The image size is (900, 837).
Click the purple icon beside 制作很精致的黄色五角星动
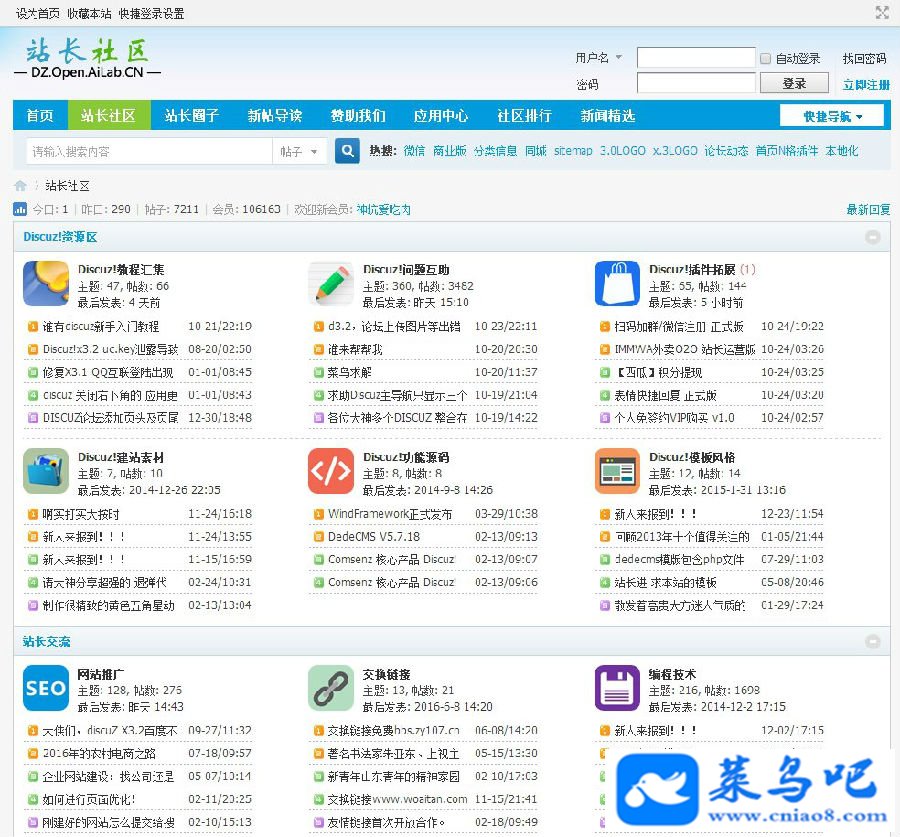(33, 606)
